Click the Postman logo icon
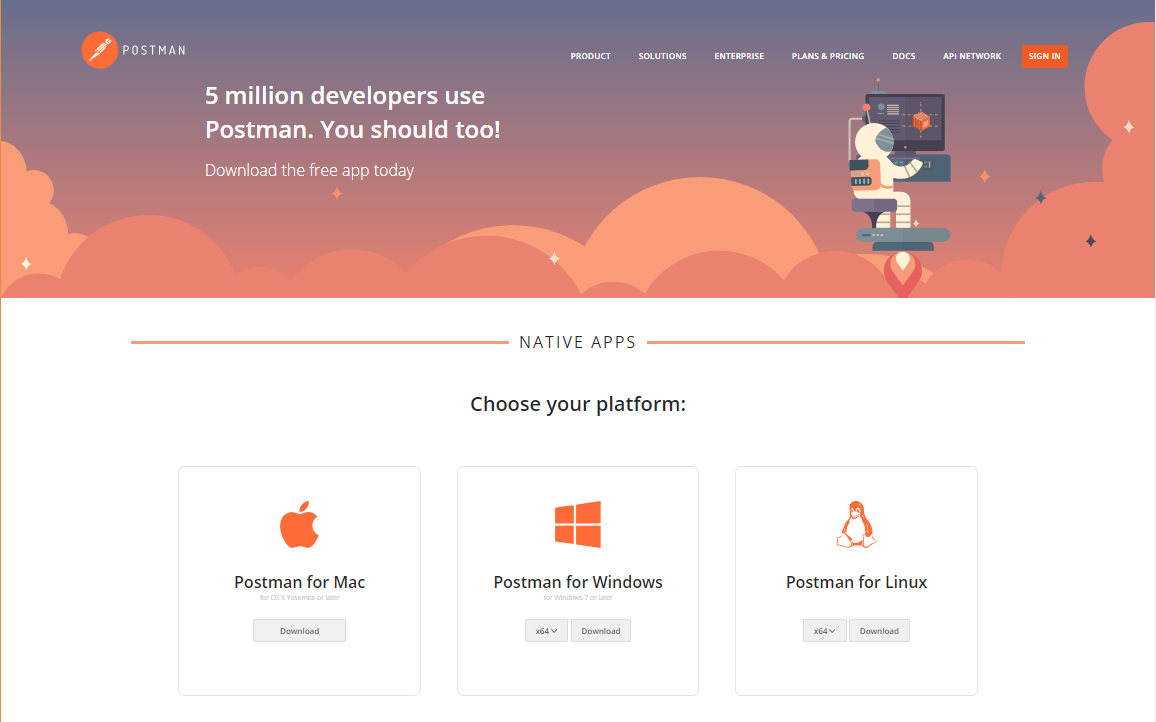 point(100,50)
